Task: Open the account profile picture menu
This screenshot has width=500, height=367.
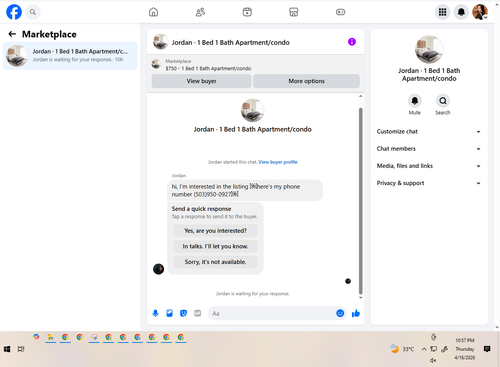Action: [480, 12]
